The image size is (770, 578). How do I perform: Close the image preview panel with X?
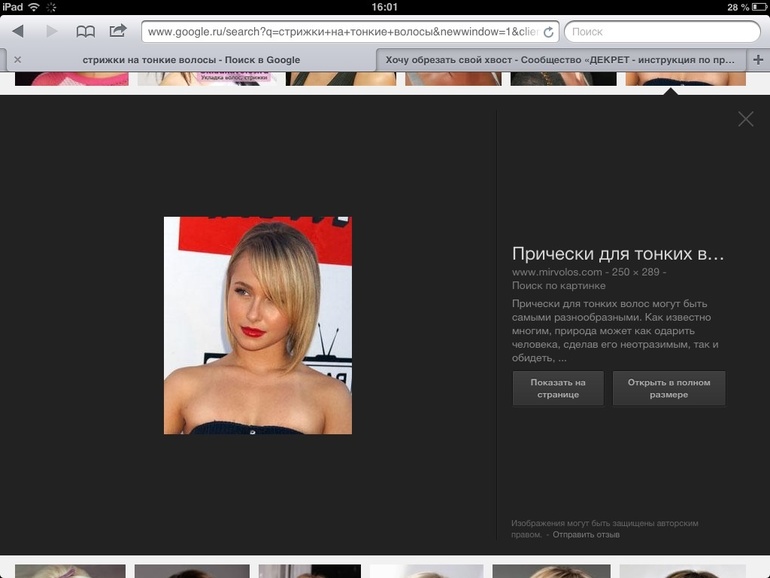tap(745, 119)
